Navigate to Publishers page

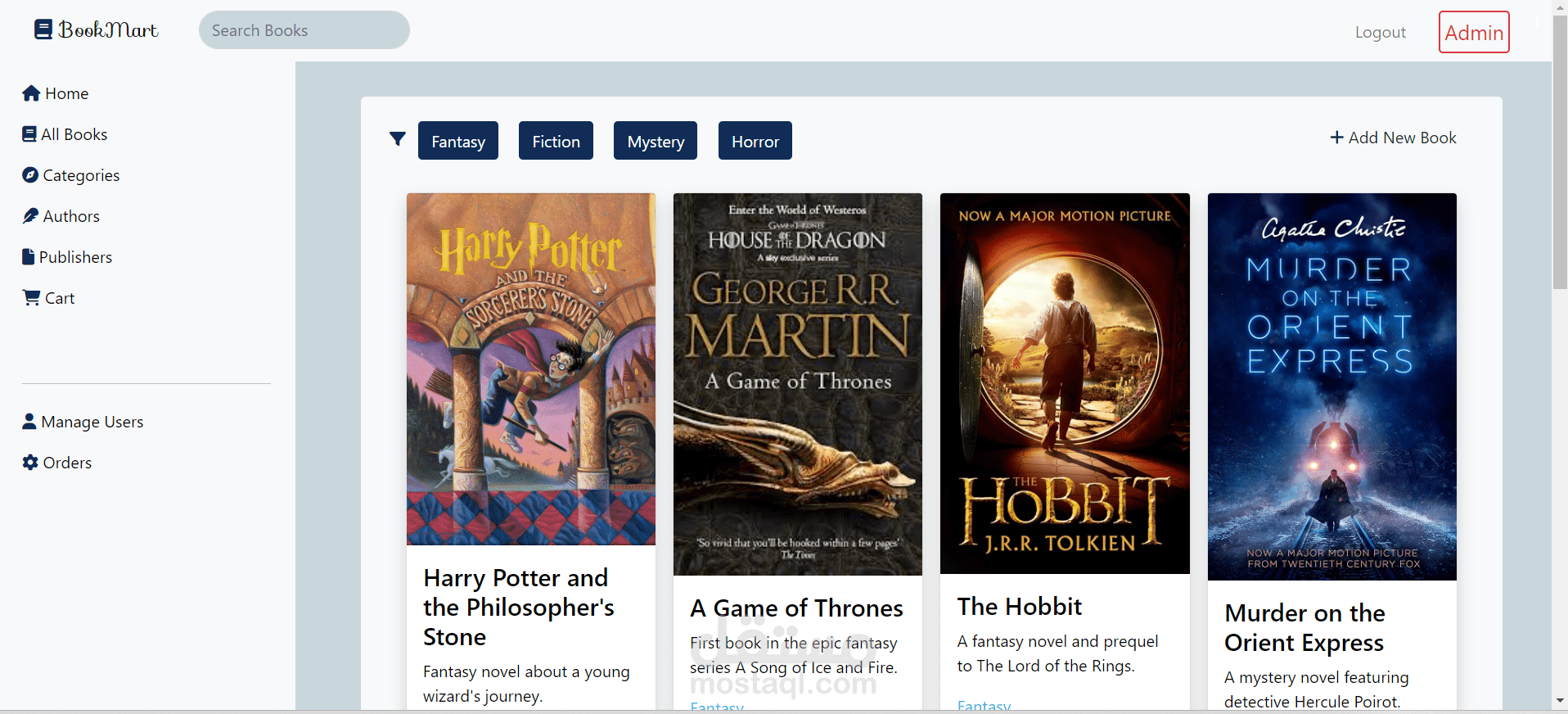(67, 257)
